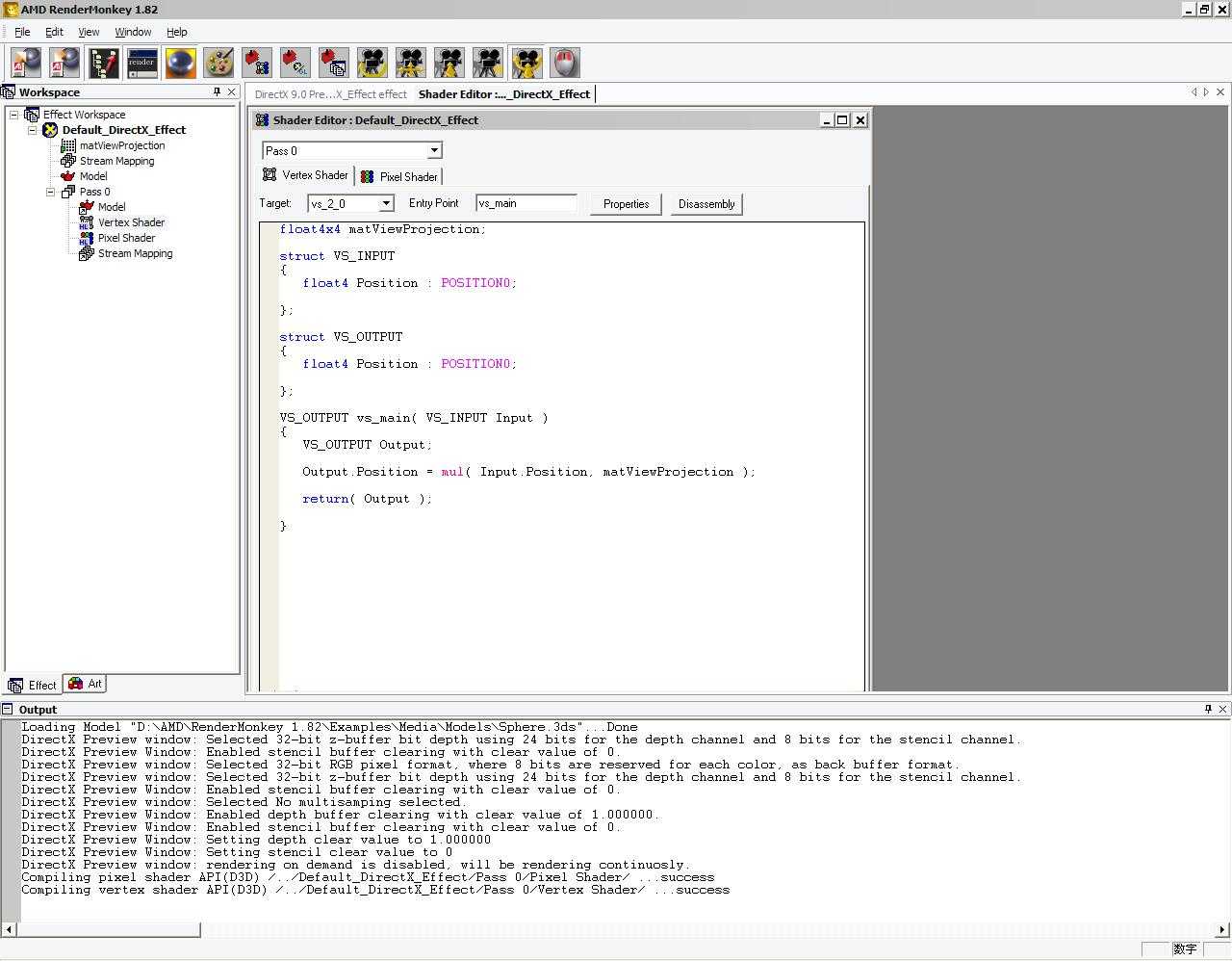Open preview window via blue sphere icon
The image size is (1232, 961).
tap(180, 63)
